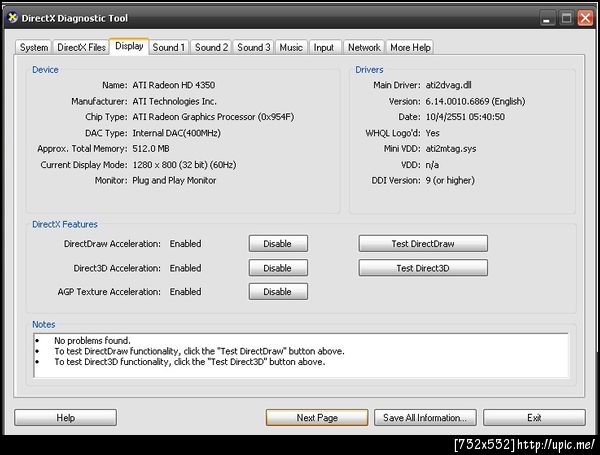Select the Plug and Play Monitor text

click(x=174, y=180)
